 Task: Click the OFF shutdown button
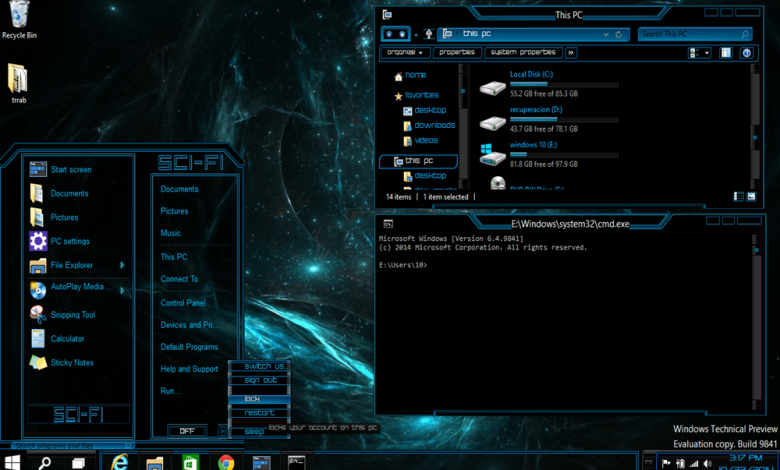click(187, 431)
